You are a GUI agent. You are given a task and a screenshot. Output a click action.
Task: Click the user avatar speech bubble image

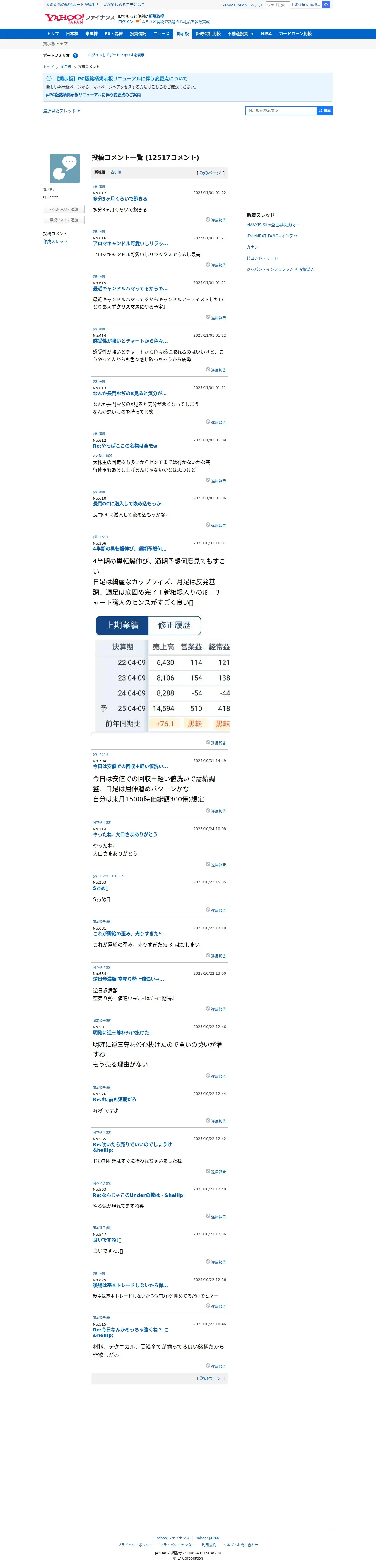[65, 169]
